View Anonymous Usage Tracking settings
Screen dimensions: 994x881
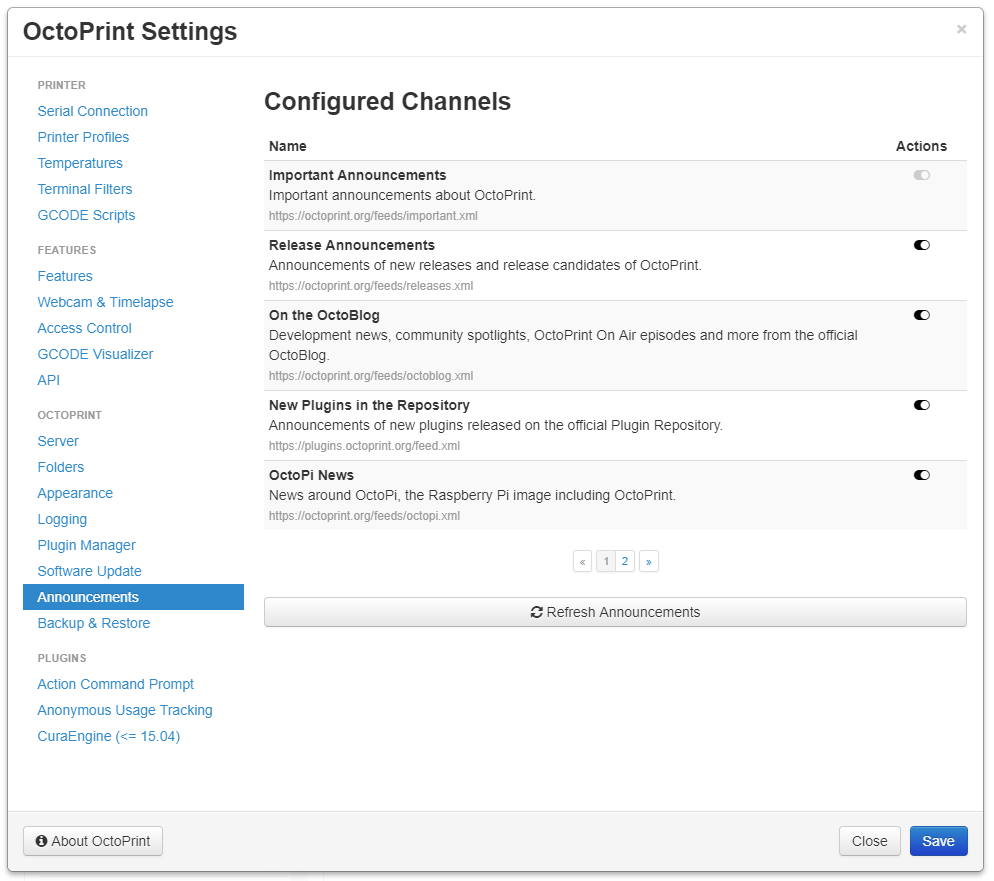pyautogui.click(x=124, y=710)
